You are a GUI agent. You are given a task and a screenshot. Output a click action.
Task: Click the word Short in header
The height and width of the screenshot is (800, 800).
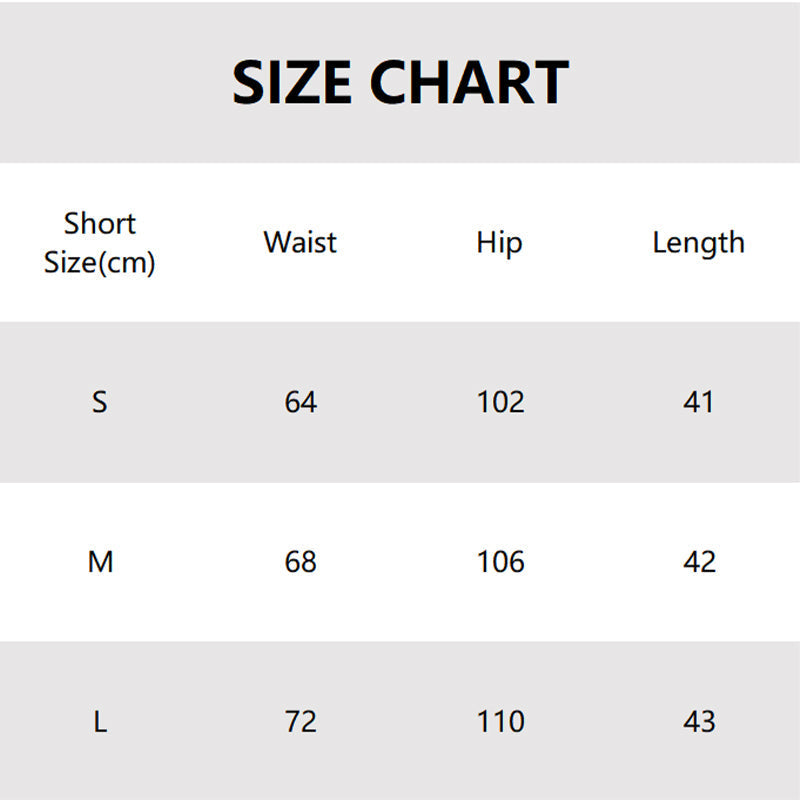click(100, 223)
